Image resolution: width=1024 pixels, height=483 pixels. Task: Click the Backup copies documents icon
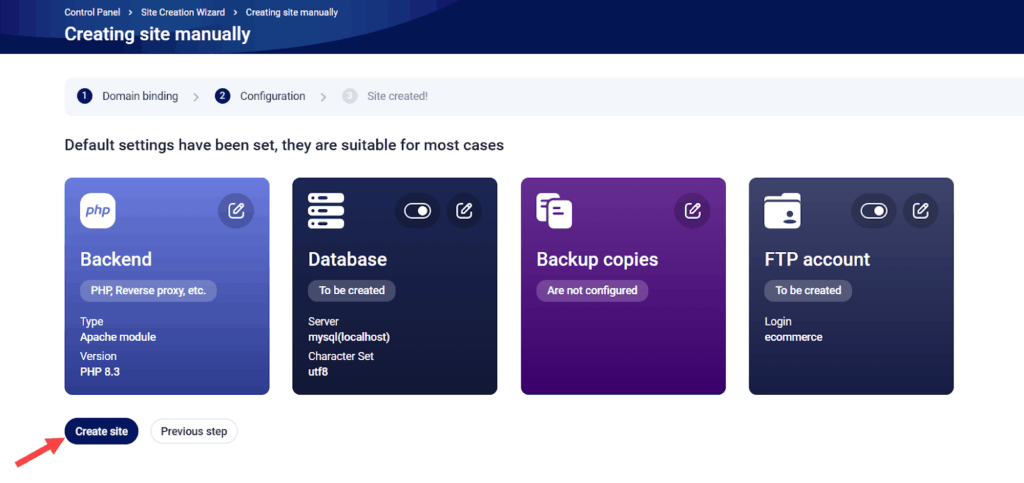pos(554,211)
